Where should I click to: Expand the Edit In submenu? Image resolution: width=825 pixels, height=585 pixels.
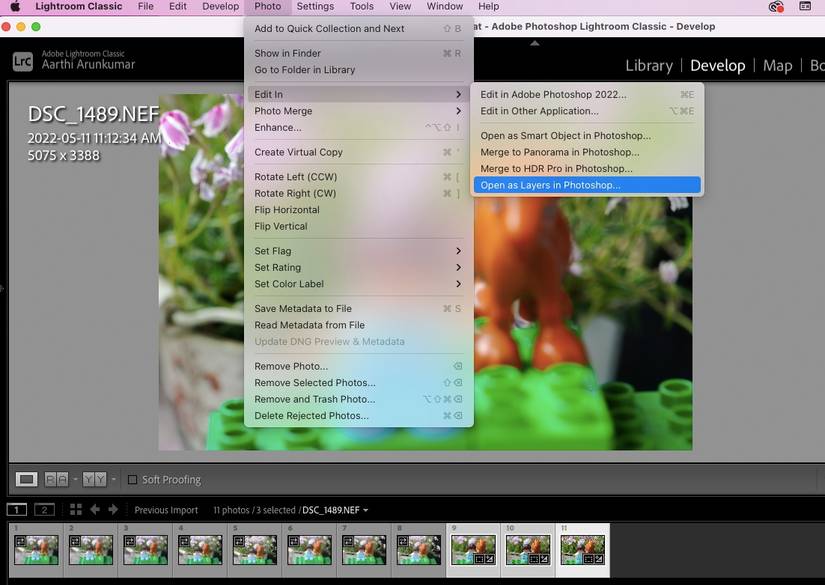coord(358,94)
